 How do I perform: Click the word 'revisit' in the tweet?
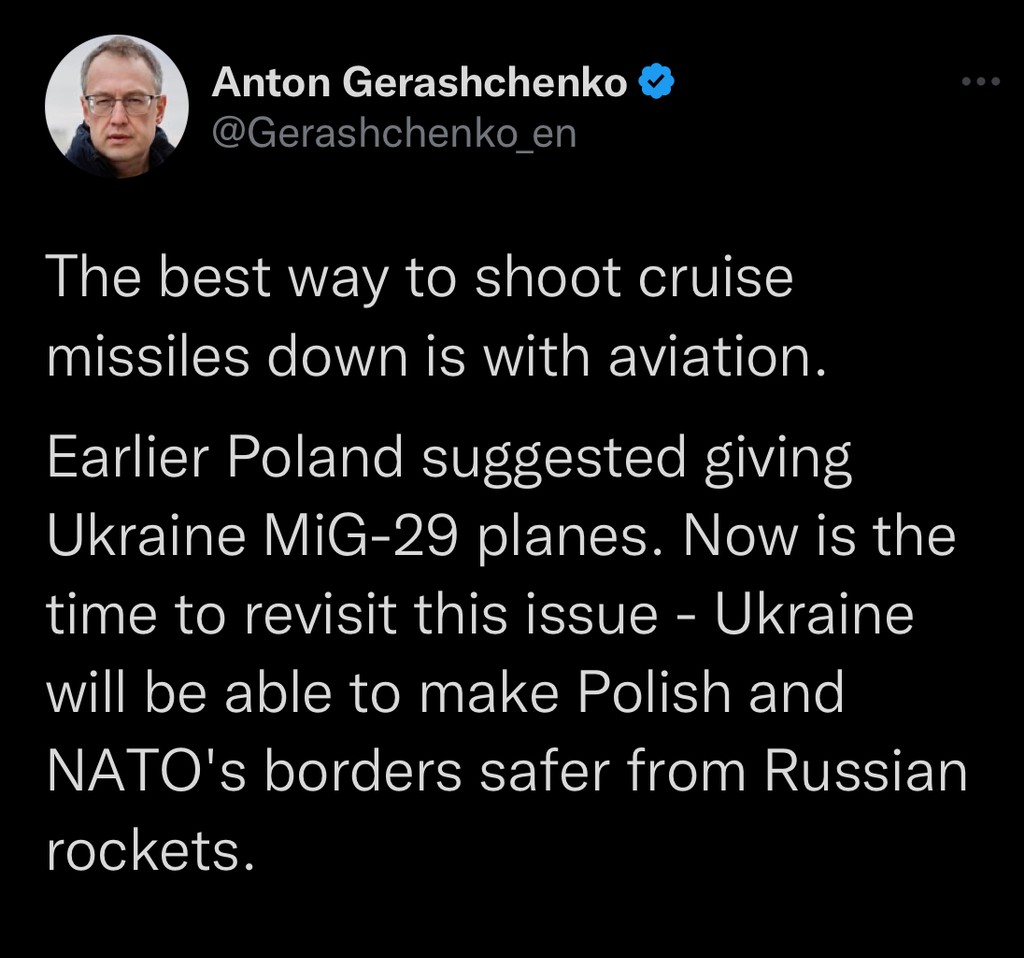pyautogui.click(x=321, y=615)
